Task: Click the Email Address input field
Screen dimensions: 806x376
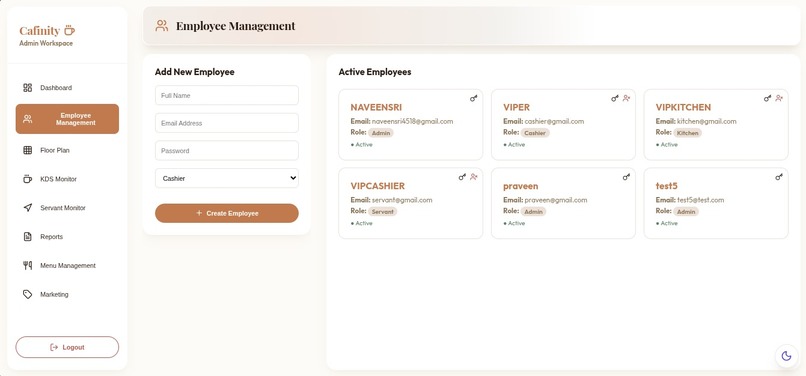Action: [x=227, y=123]
